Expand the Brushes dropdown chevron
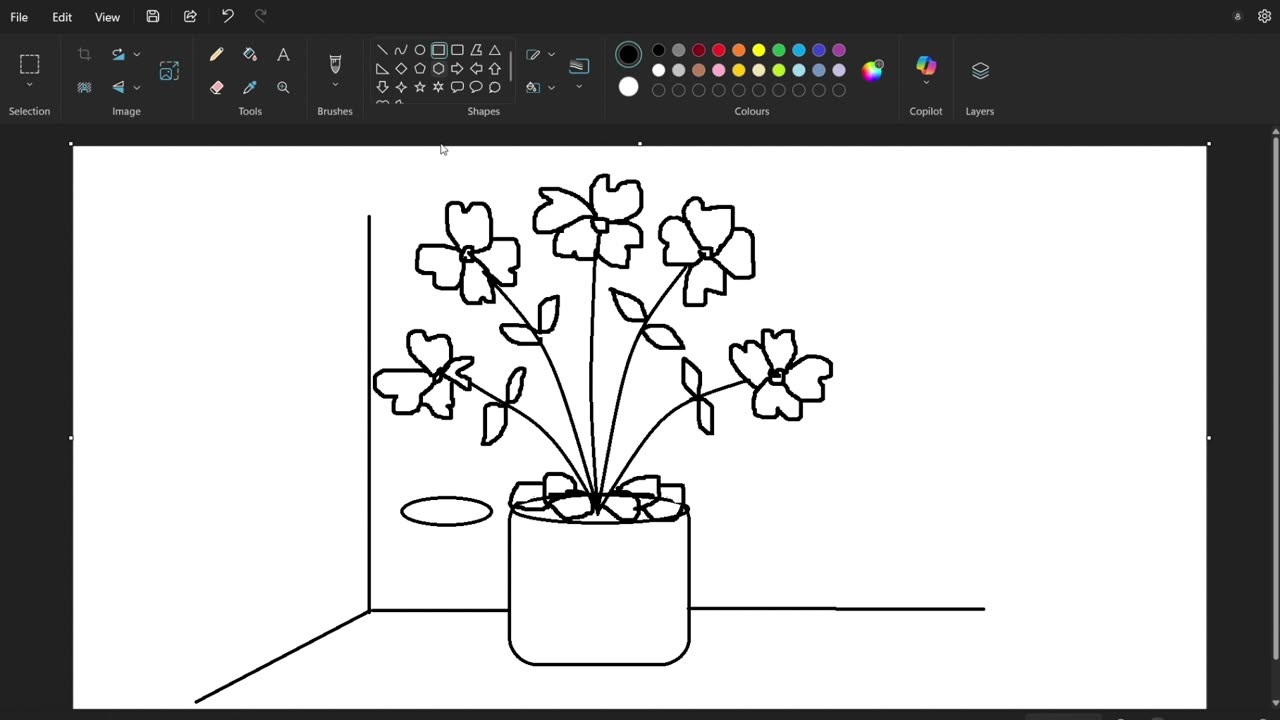Viewport: 1280px width, 720px height. [335, 86]
